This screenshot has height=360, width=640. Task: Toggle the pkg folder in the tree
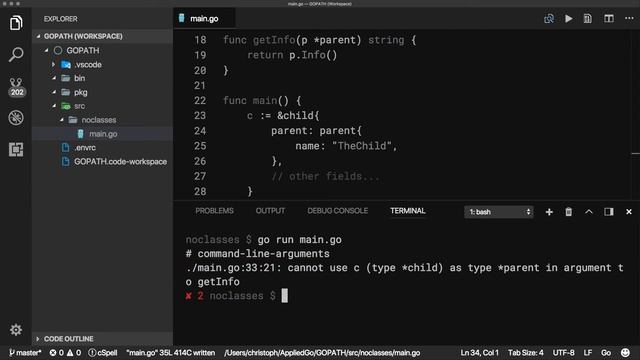coord(102,92)
